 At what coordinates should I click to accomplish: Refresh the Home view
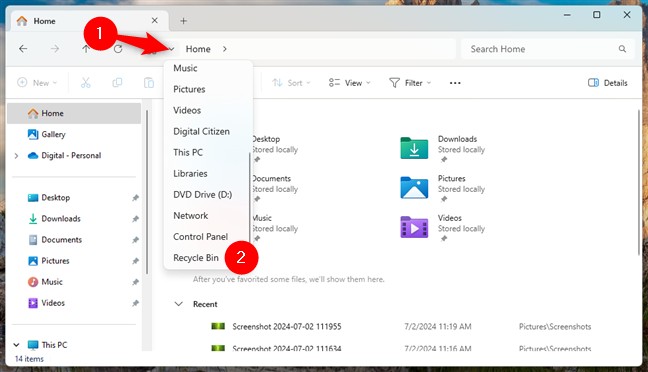[118, 49]
